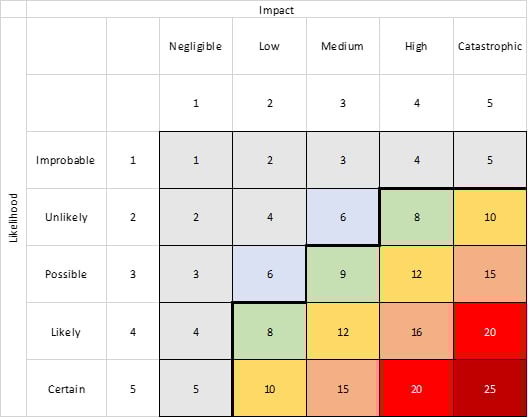The height and width of the screenshot is (418, 528).
Task: Click the Impact header cell
Action: pyautogui.click(x=276, y=9)
